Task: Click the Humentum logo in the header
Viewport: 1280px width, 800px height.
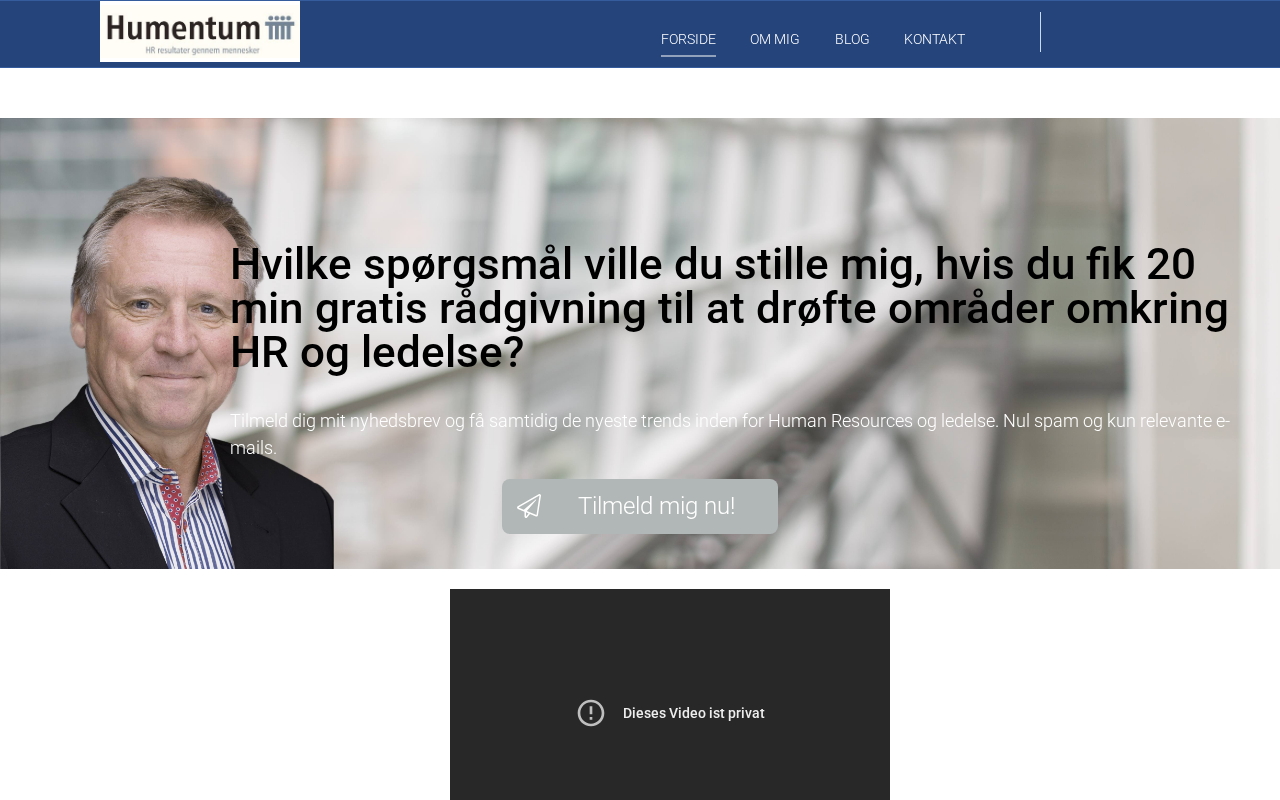Action: 200,32
